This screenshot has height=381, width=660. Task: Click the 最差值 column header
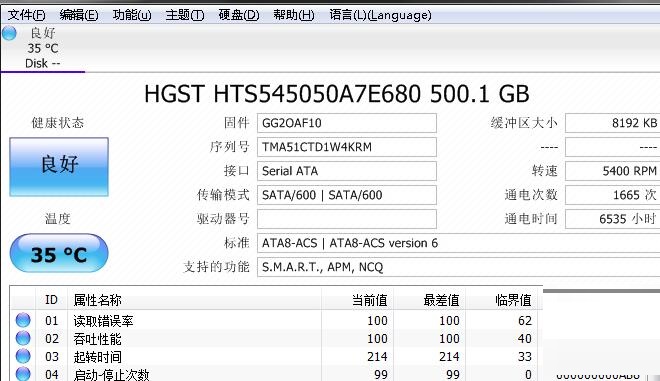[x=429, y=300]
